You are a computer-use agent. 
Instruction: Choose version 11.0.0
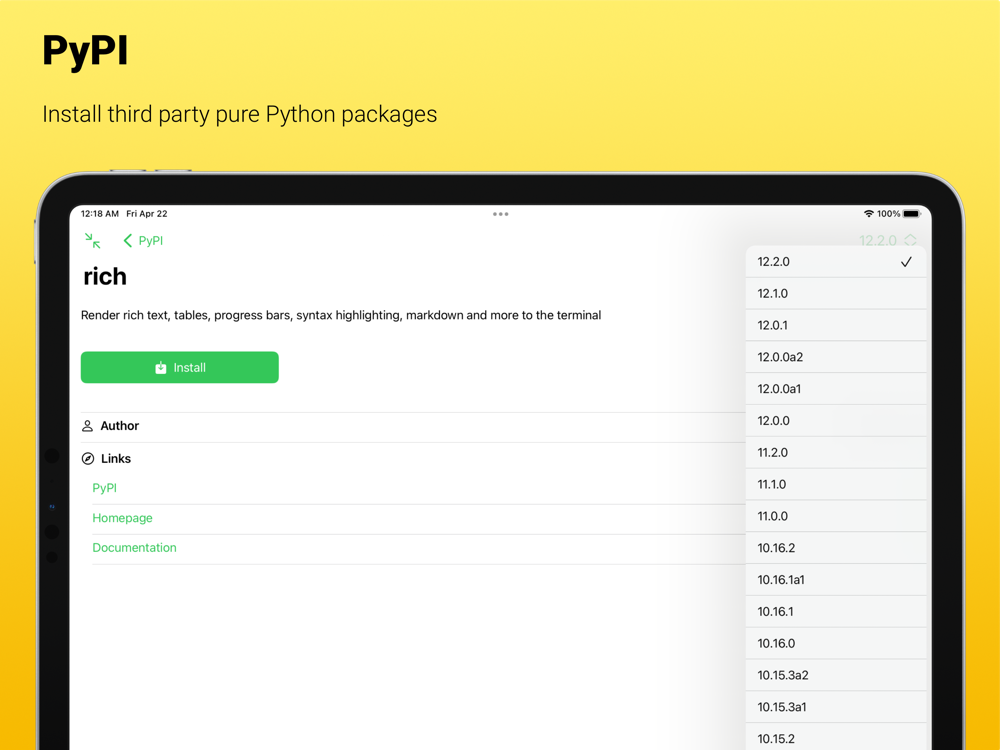[x=835, y=516]
